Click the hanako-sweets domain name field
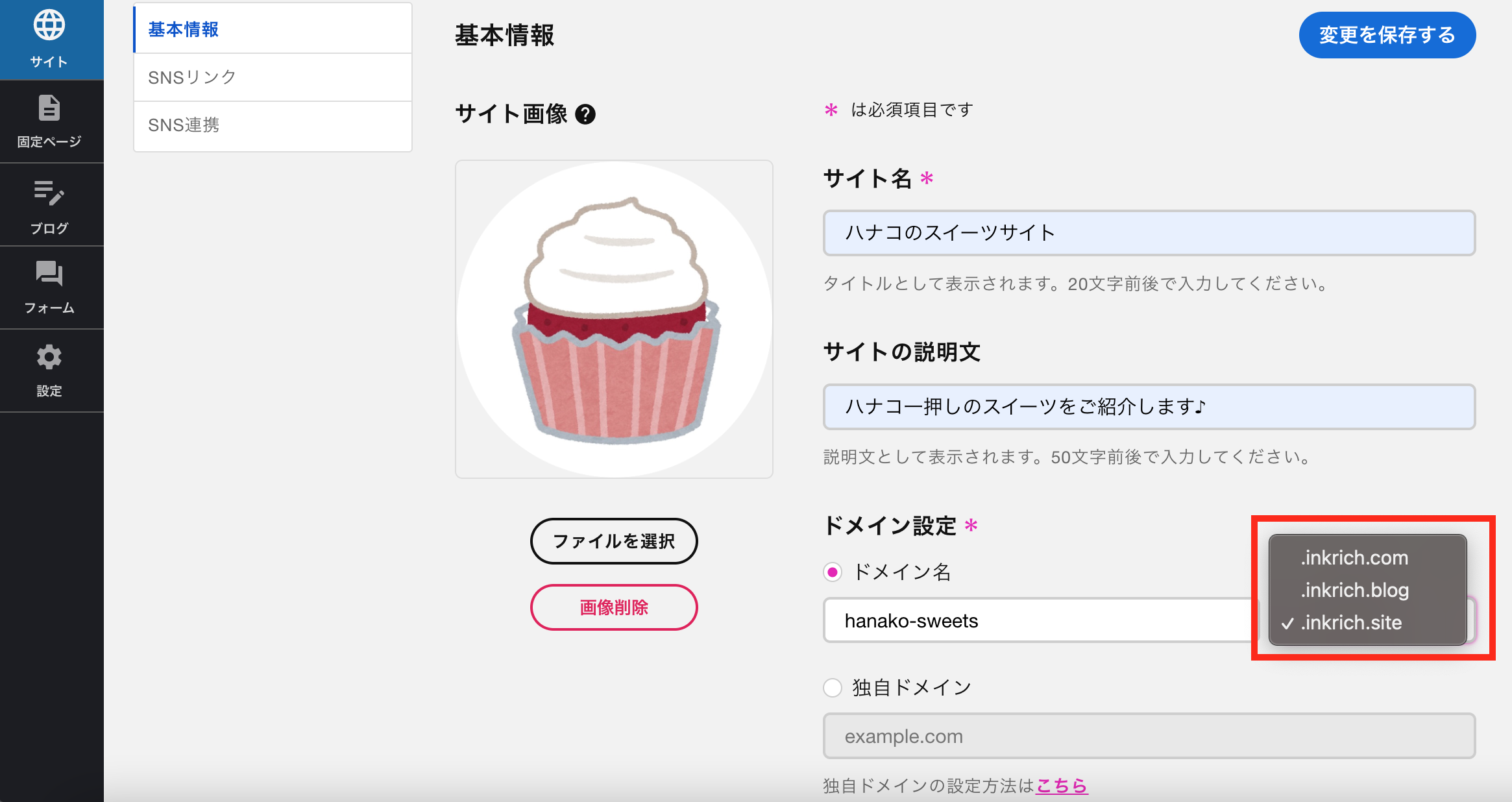 (x=1041, y=621)
